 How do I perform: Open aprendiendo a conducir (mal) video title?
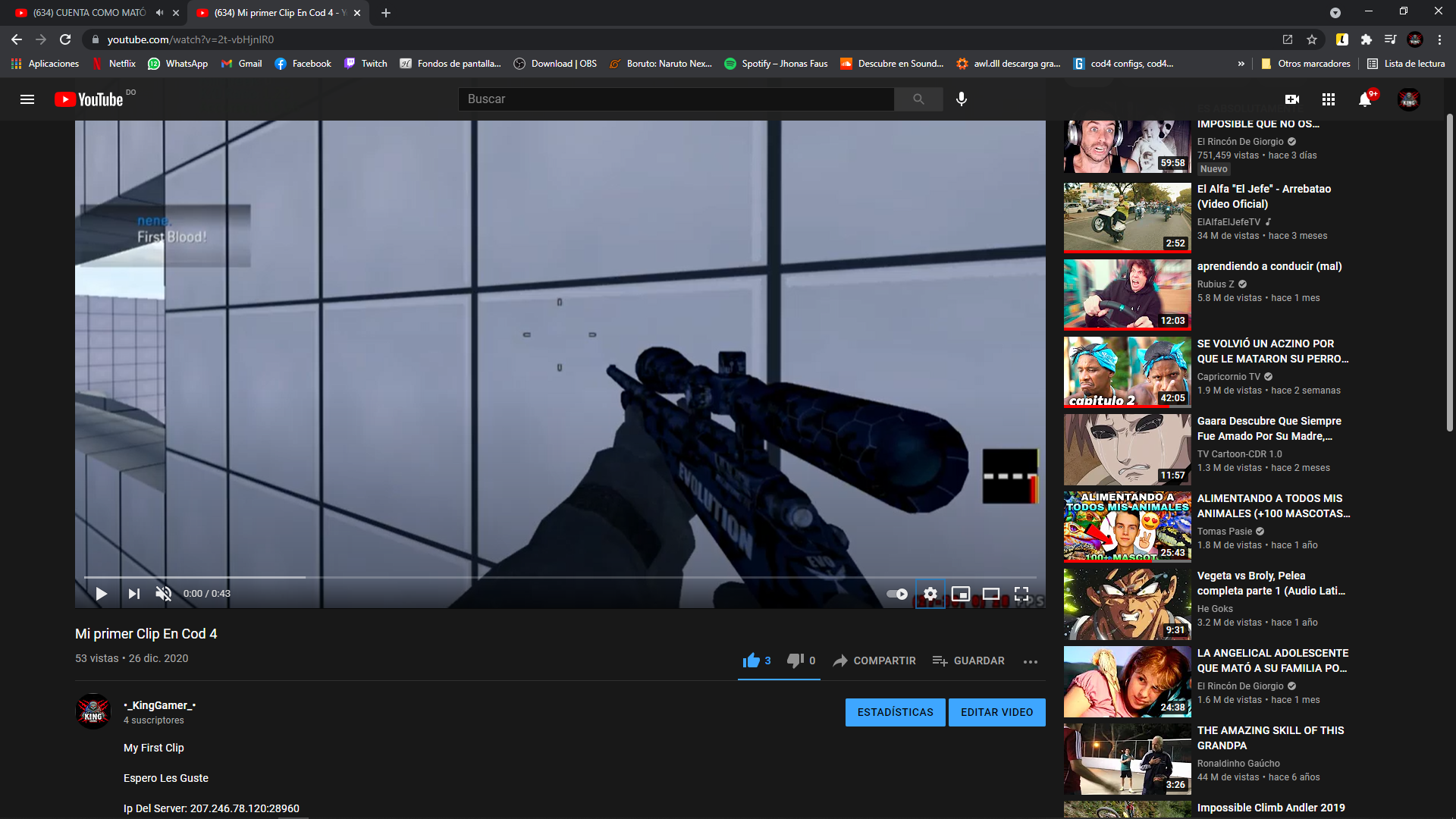coord(1269,266)
